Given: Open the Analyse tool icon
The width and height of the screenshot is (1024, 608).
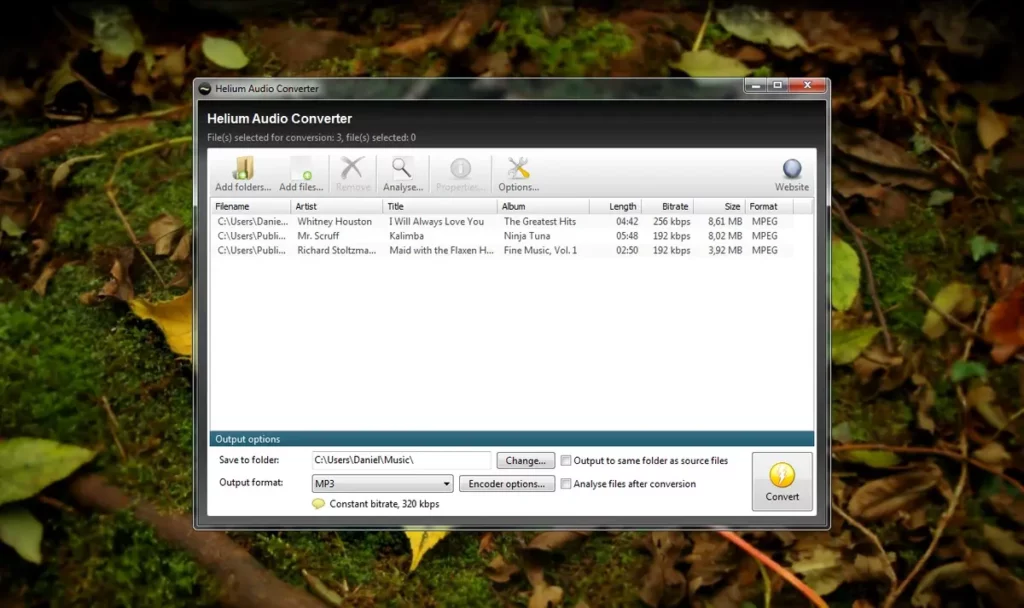Looking at the screenshot, I should pyautogui.click(x=402, y=168).
